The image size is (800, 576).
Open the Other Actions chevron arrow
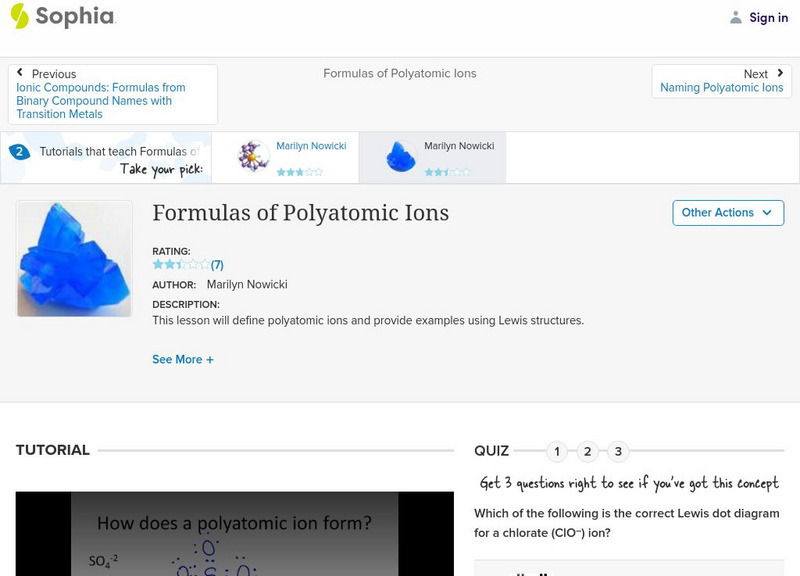(x=766, y=213)
